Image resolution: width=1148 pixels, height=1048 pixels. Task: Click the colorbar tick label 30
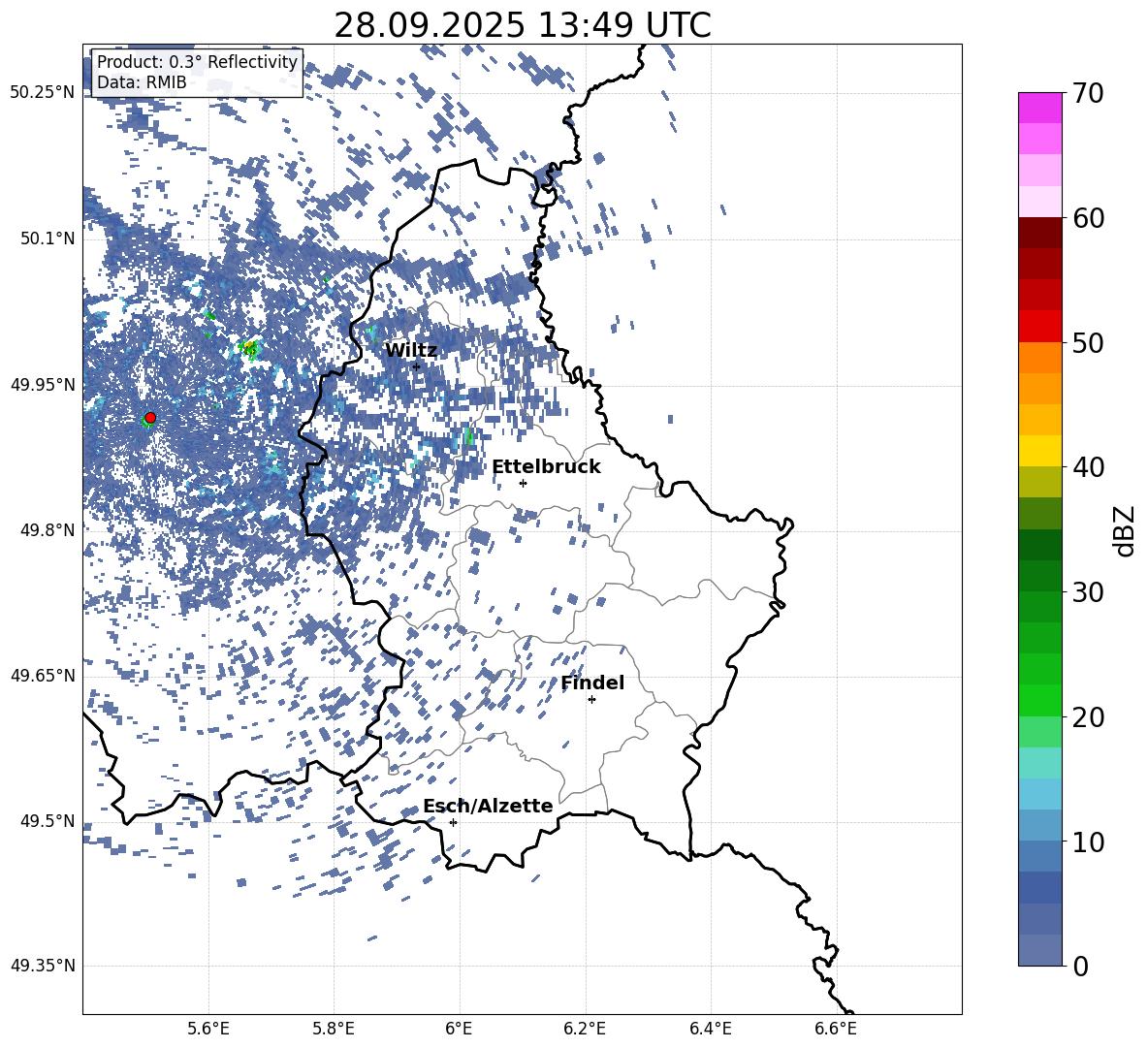click(1088, 592)
